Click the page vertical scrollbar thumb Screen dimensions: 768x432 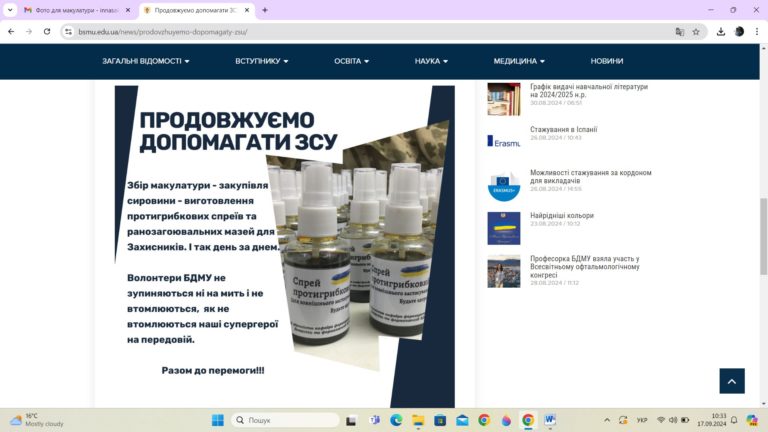pos(763,237)
